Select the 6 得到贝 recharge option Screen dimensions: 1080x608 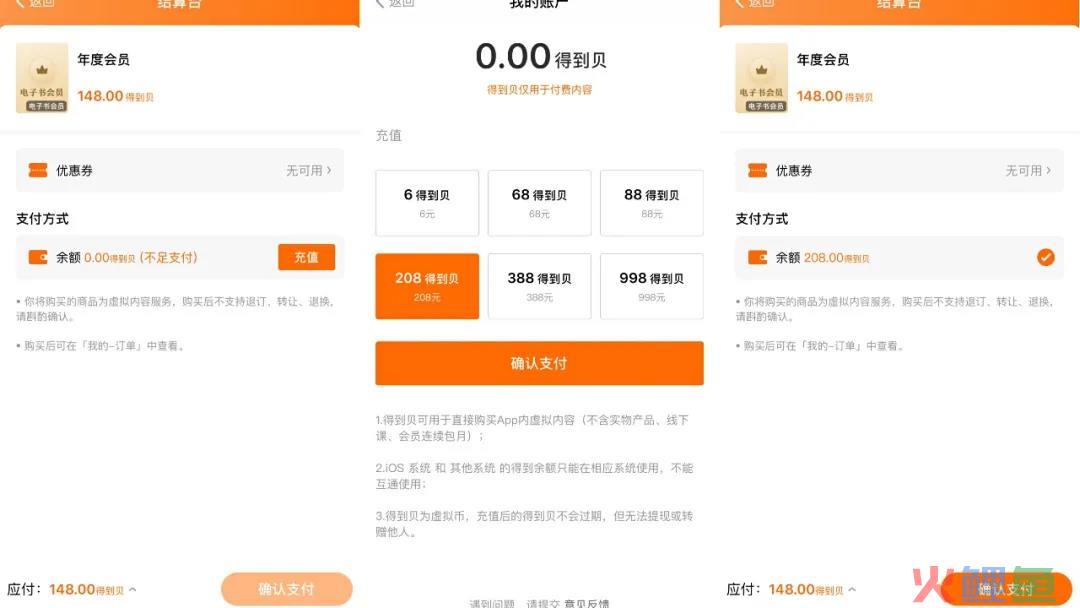tap(427, 203)
